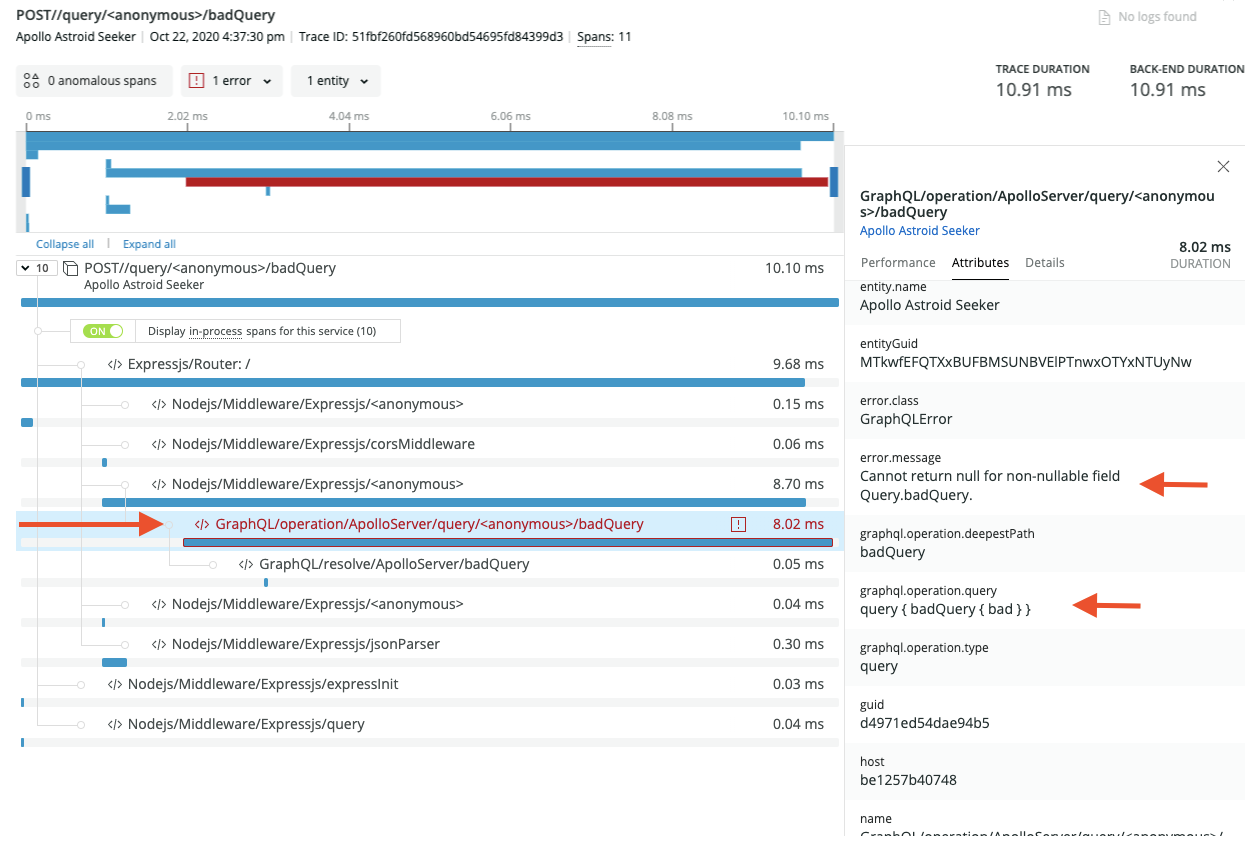Image resolution: width=1254 pixels, height=845 pixels.
Task: Click the code icon of GraphQL/resolve/ApolloServer/badQuery span
Action: coord(246,564)
